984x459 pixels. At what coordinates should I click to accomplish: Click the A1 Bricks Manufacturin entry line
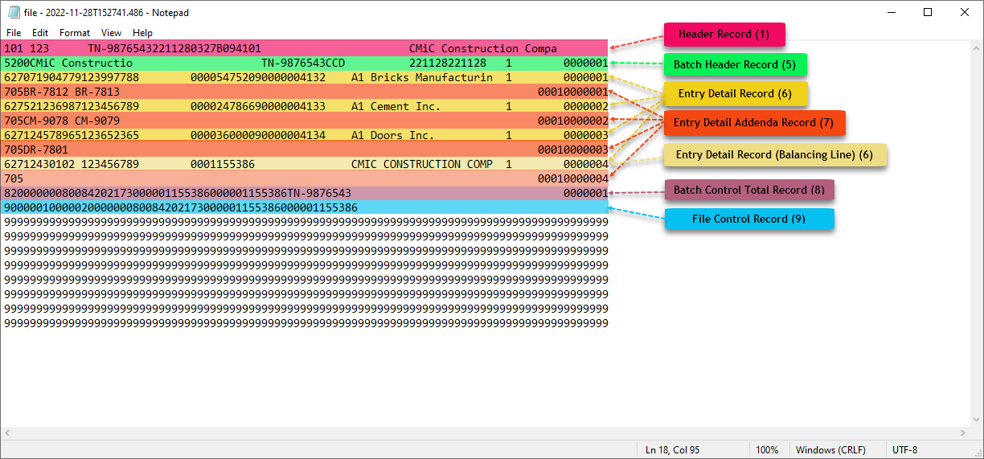304,77
